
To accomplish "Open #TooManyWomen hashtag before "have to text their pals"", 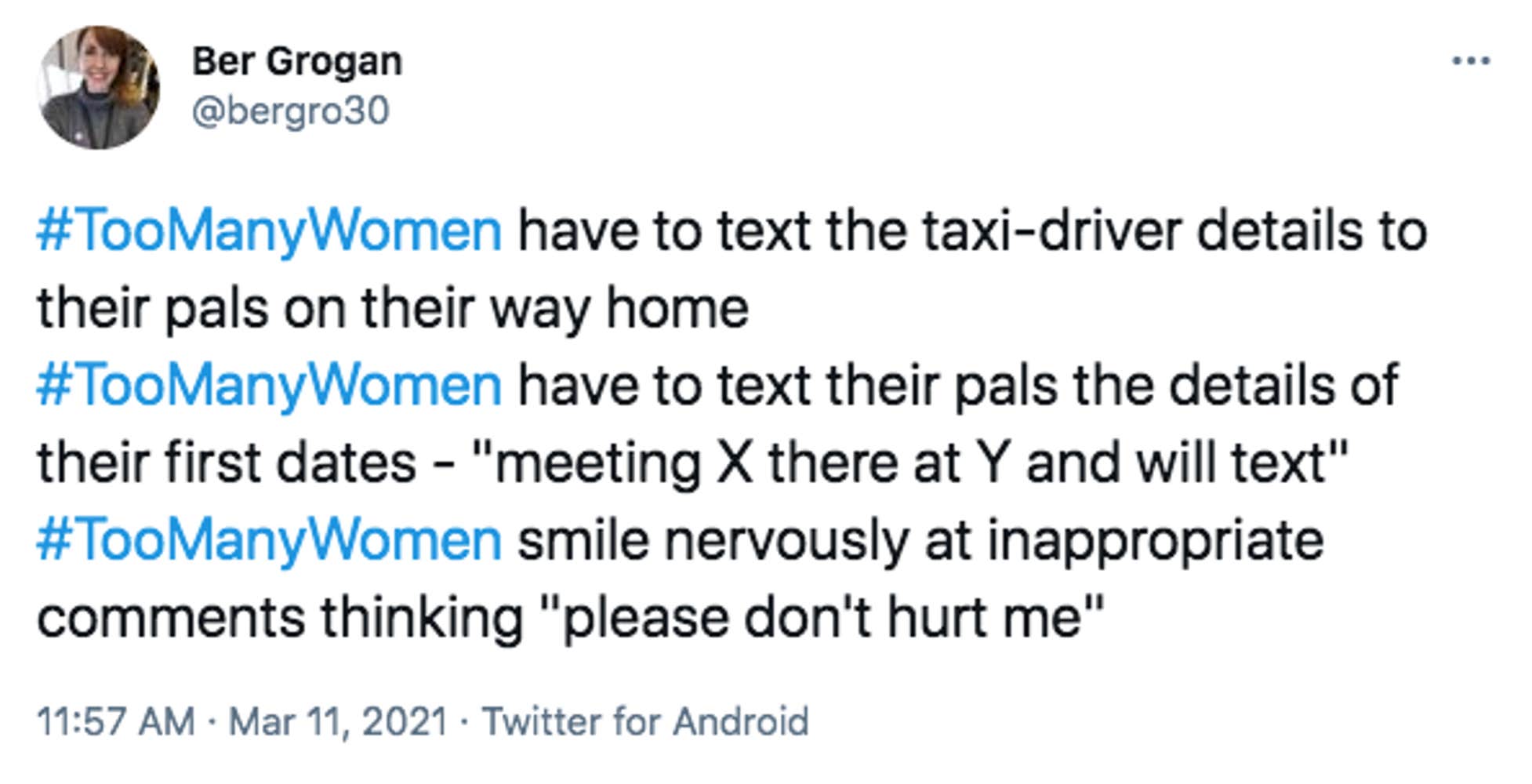I will pyautogui.click(x=269, y=386).
